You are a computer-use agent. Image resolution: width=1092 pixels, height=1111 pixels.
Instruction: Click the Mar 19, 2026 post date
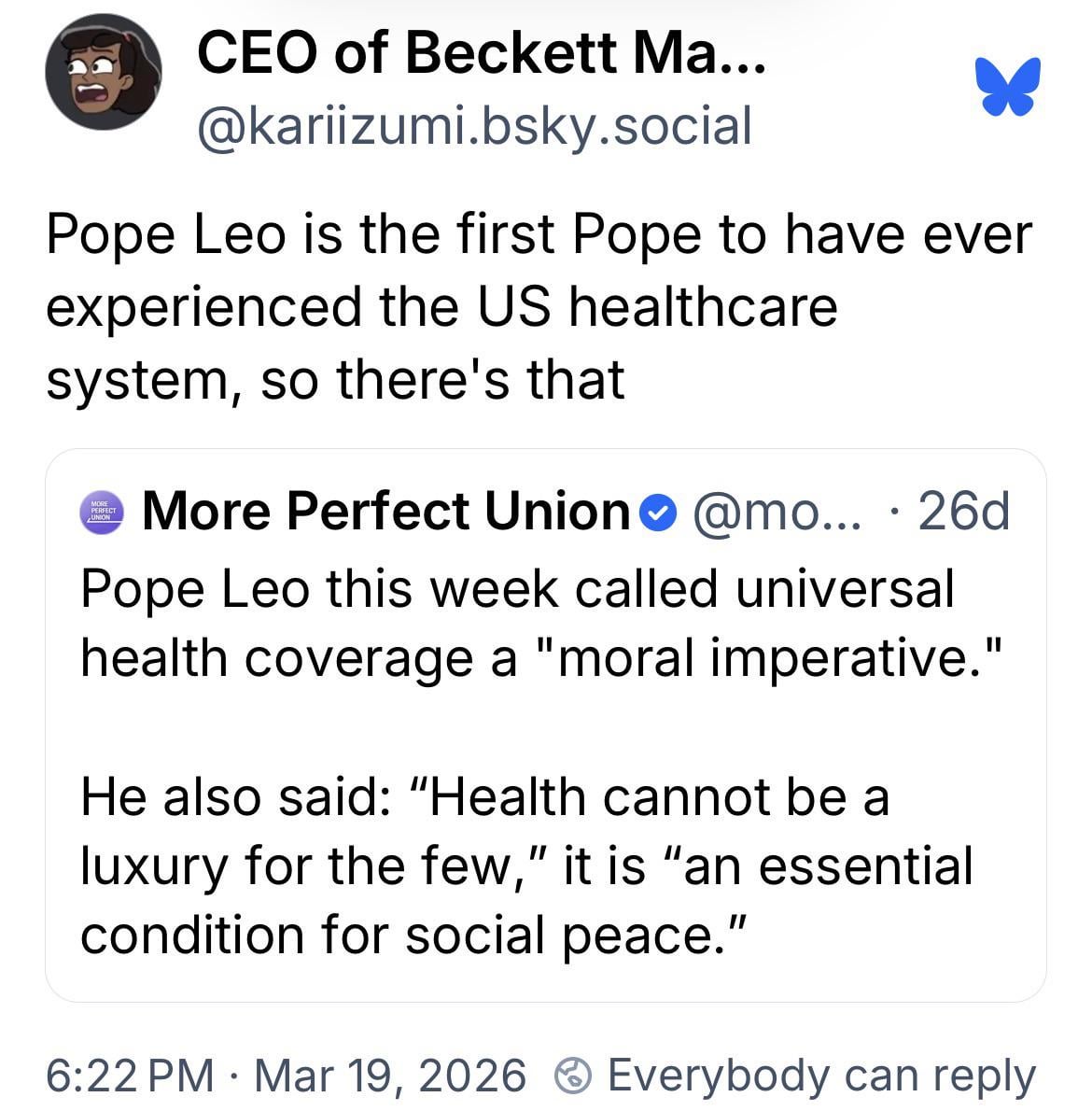click(x=389, y=1076)
